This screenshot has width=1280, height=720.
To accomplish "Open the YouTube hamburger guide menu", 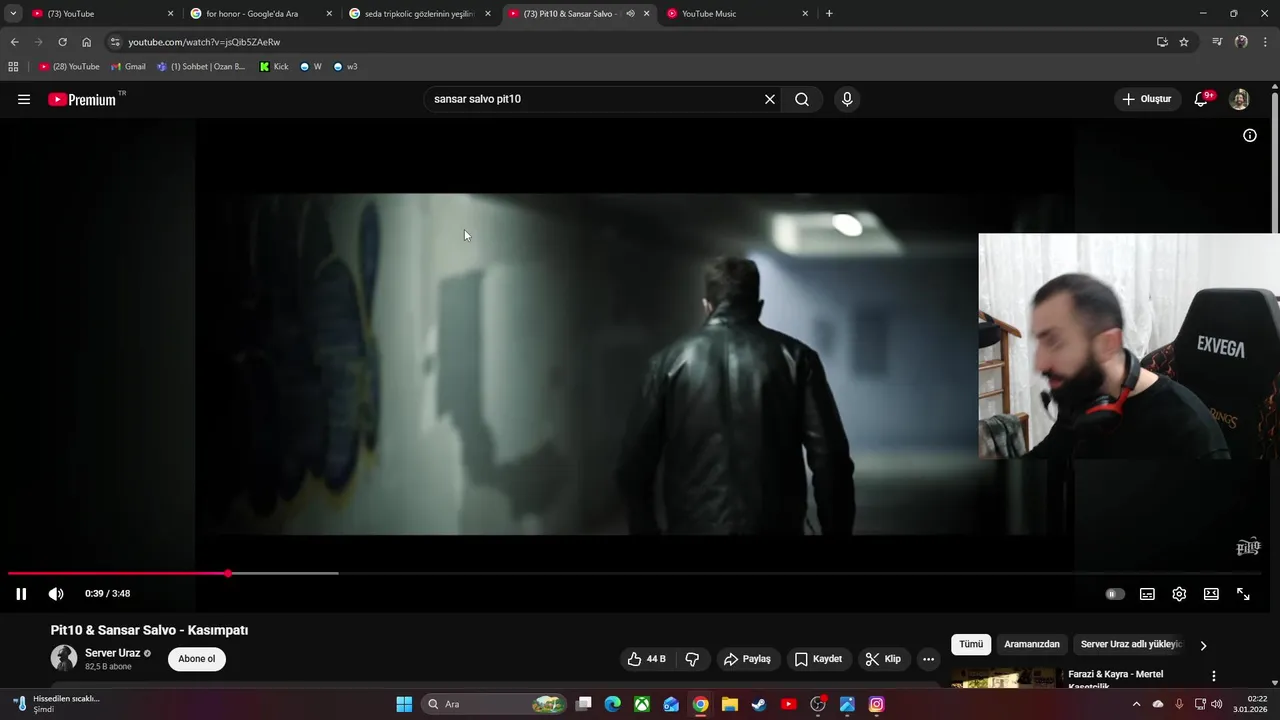I will click(24, 99).
